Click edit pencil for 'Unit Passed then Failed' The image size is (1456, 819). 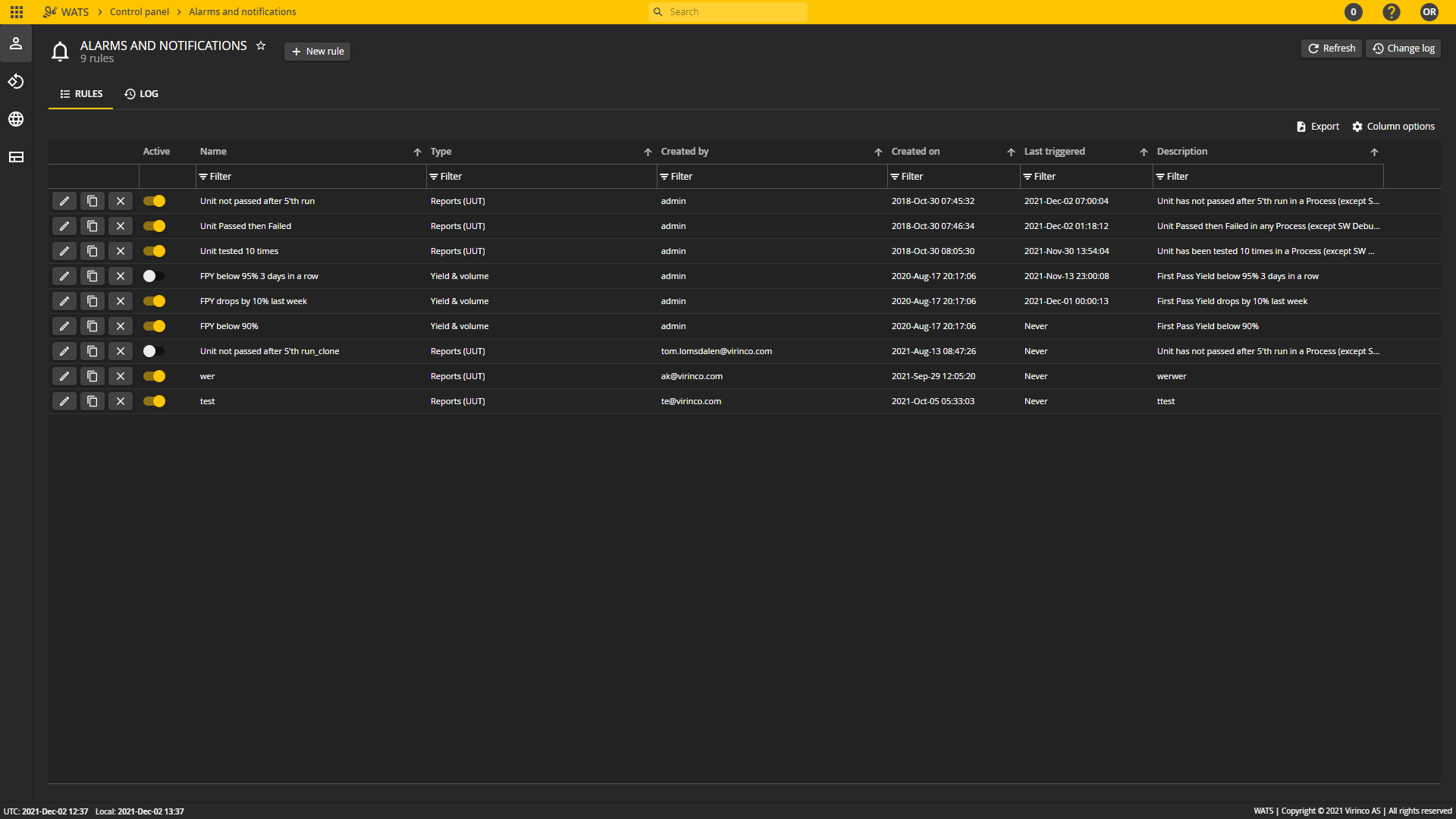(64, 226)
